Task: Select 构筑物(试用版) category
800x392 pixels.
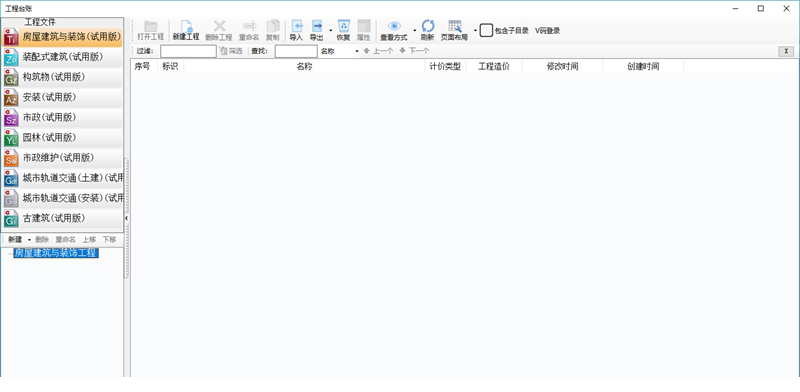Action: [62, 78]
